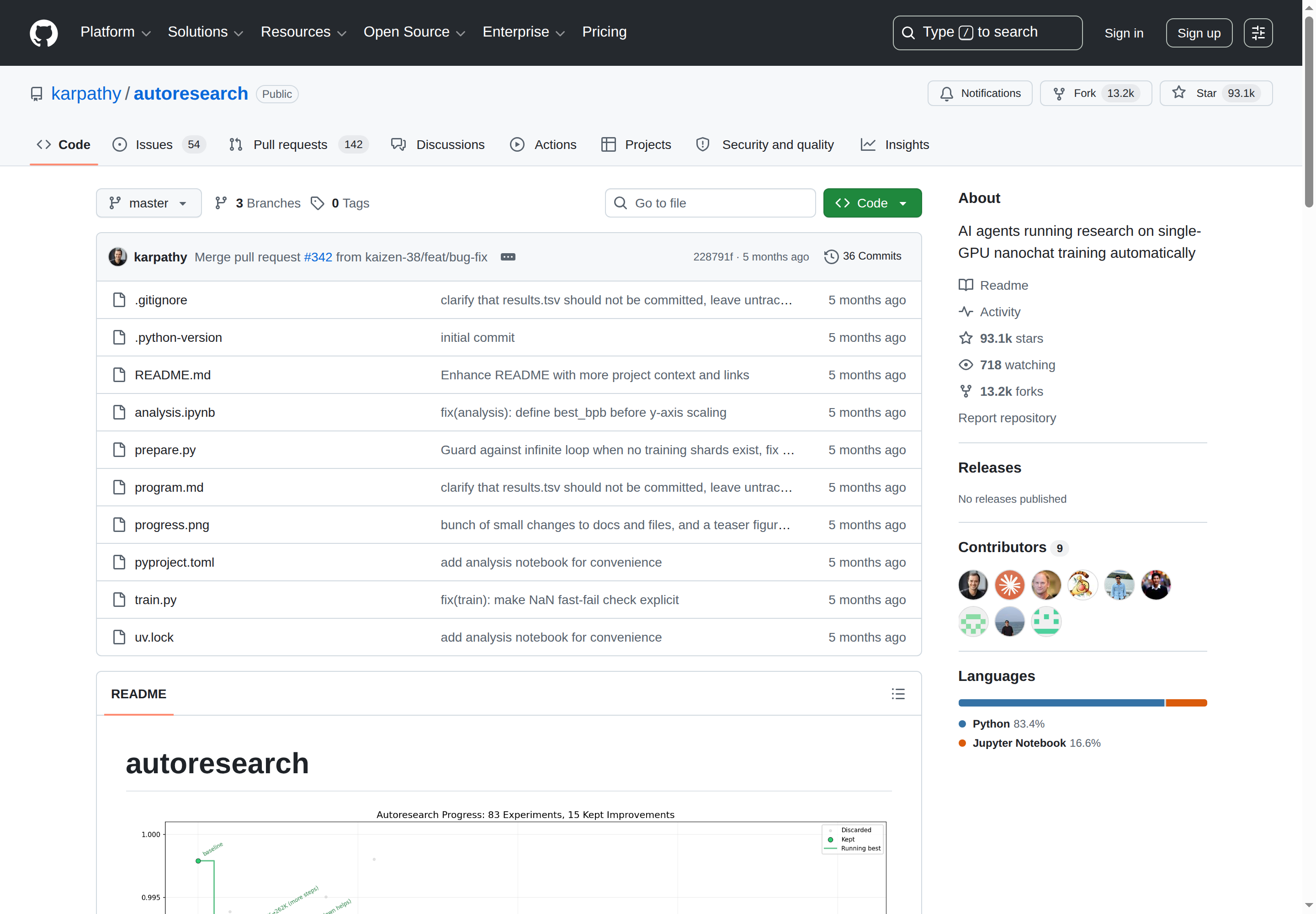Expand the Platform menu
The height and width of the screenshot is (914, 1316).
coord(116,32)
